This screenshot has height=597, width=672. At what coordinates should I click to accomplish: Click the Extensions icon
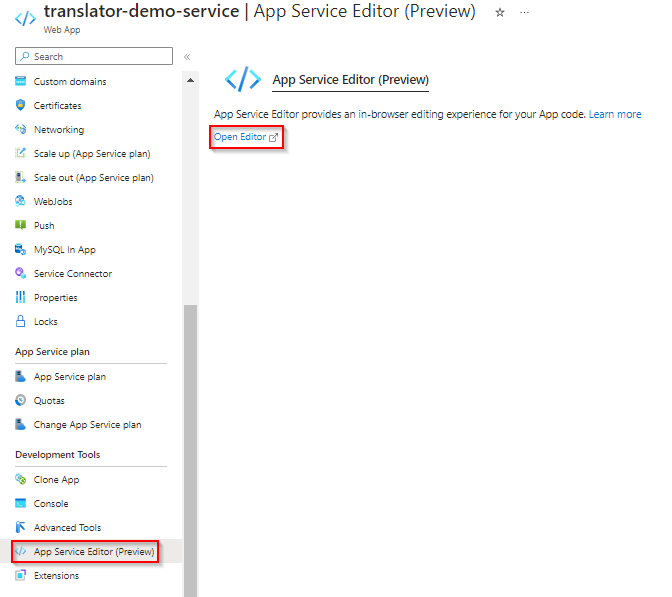click(21, 575)
